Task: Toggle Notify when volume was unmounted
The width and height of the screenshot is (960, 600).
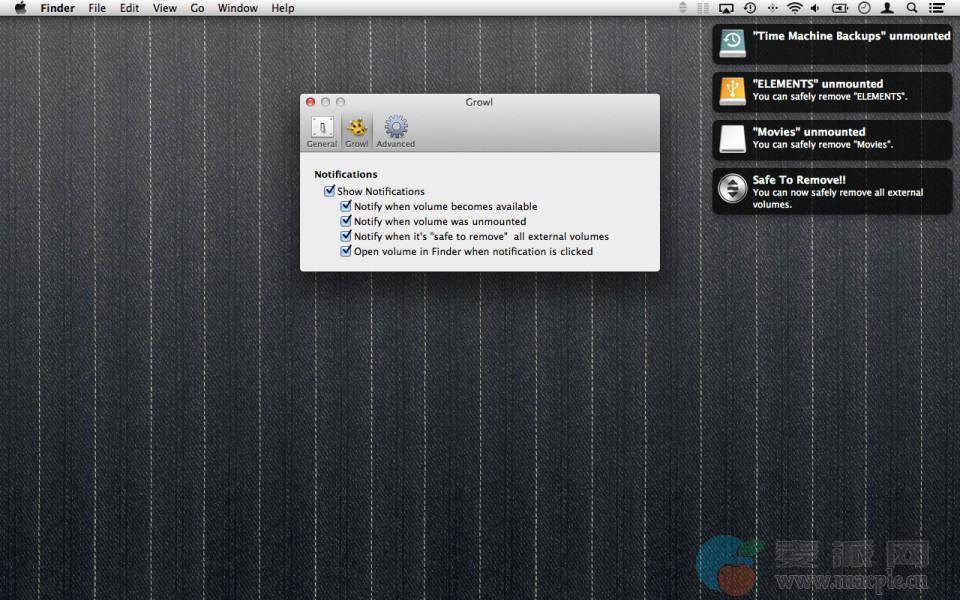Action: click(x=346, y=221)
